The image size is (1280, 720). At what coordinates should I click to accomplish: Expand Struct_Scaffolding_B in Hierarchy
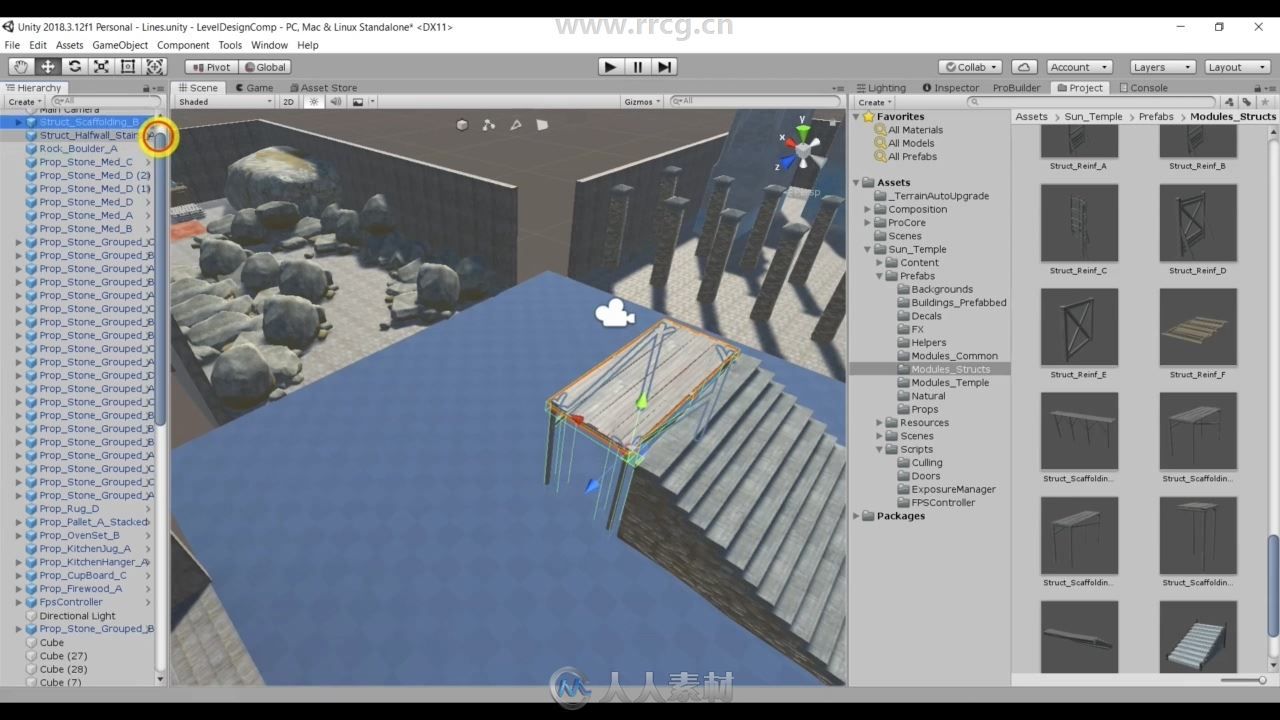(x=18, y=122)
